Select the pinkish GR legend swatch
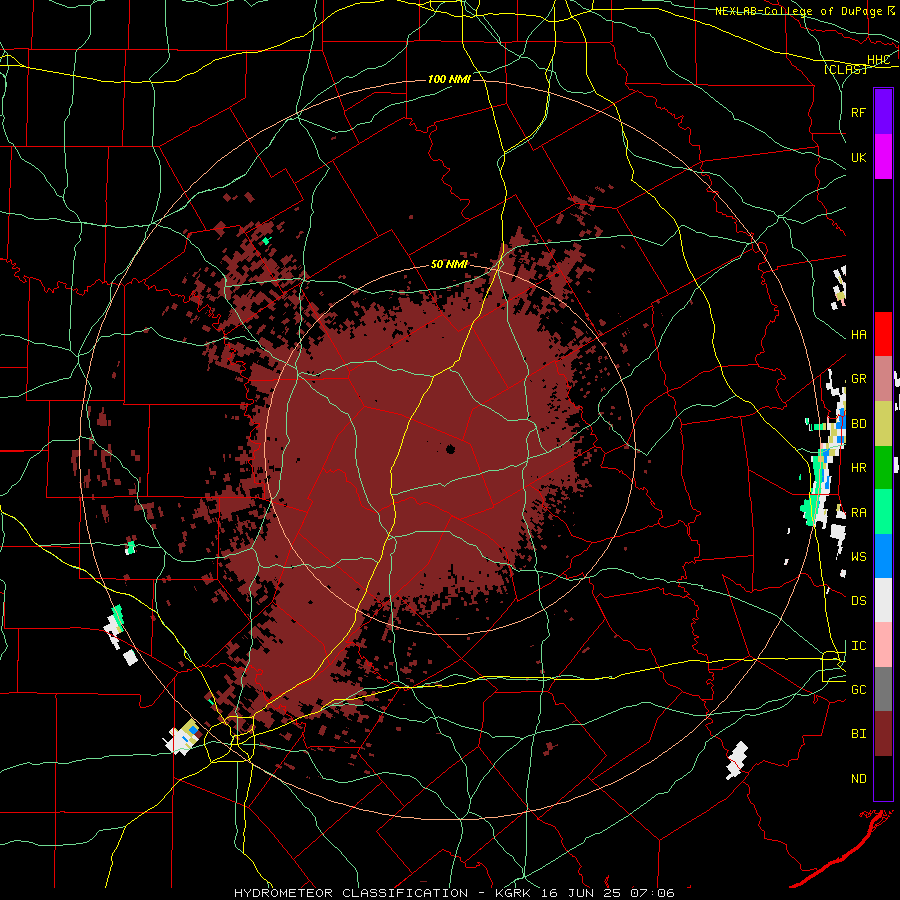 883,378
